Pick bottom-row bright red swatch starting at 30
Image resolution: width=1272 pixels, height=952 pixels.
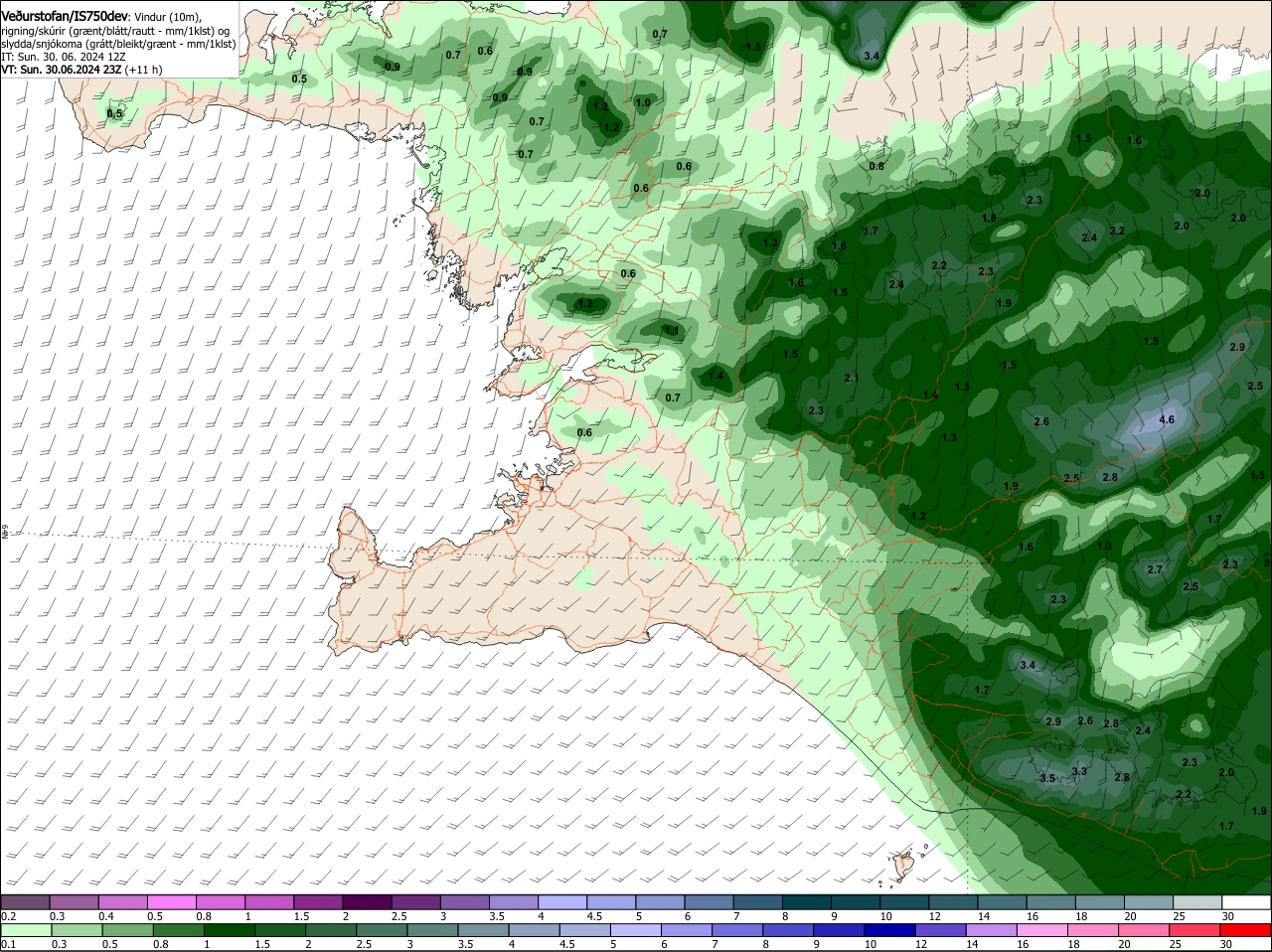1246,931
